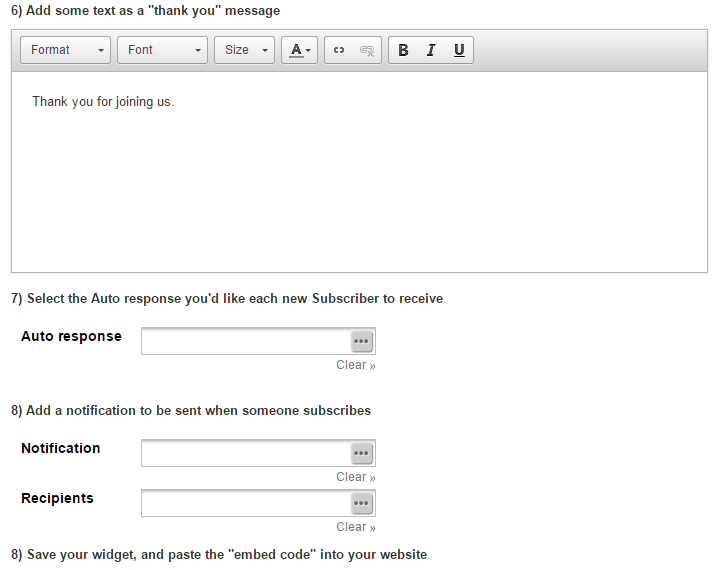Toggle underline formatting in the editor
This screenshot has height=570, width=717.
(x=459, y=51)
